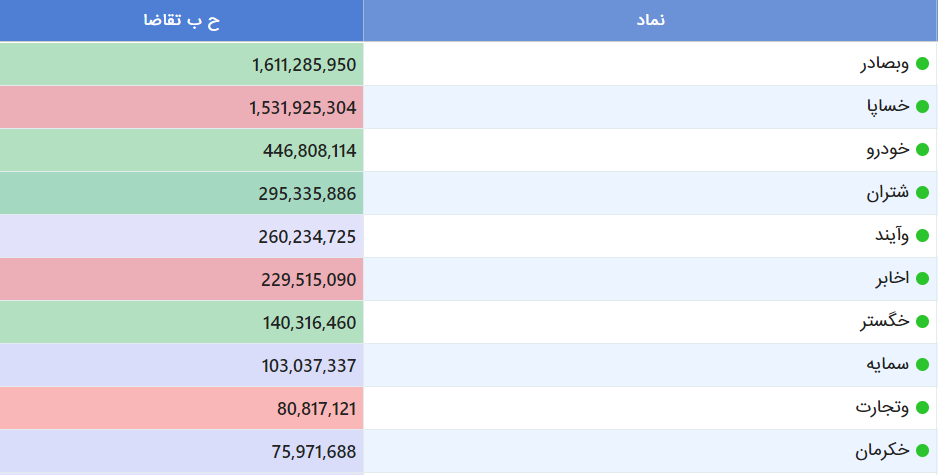The height and width of the screenshot is (475, 938).
Task: Open the وتجارت symbol name
Action: (x=882, y=408)
